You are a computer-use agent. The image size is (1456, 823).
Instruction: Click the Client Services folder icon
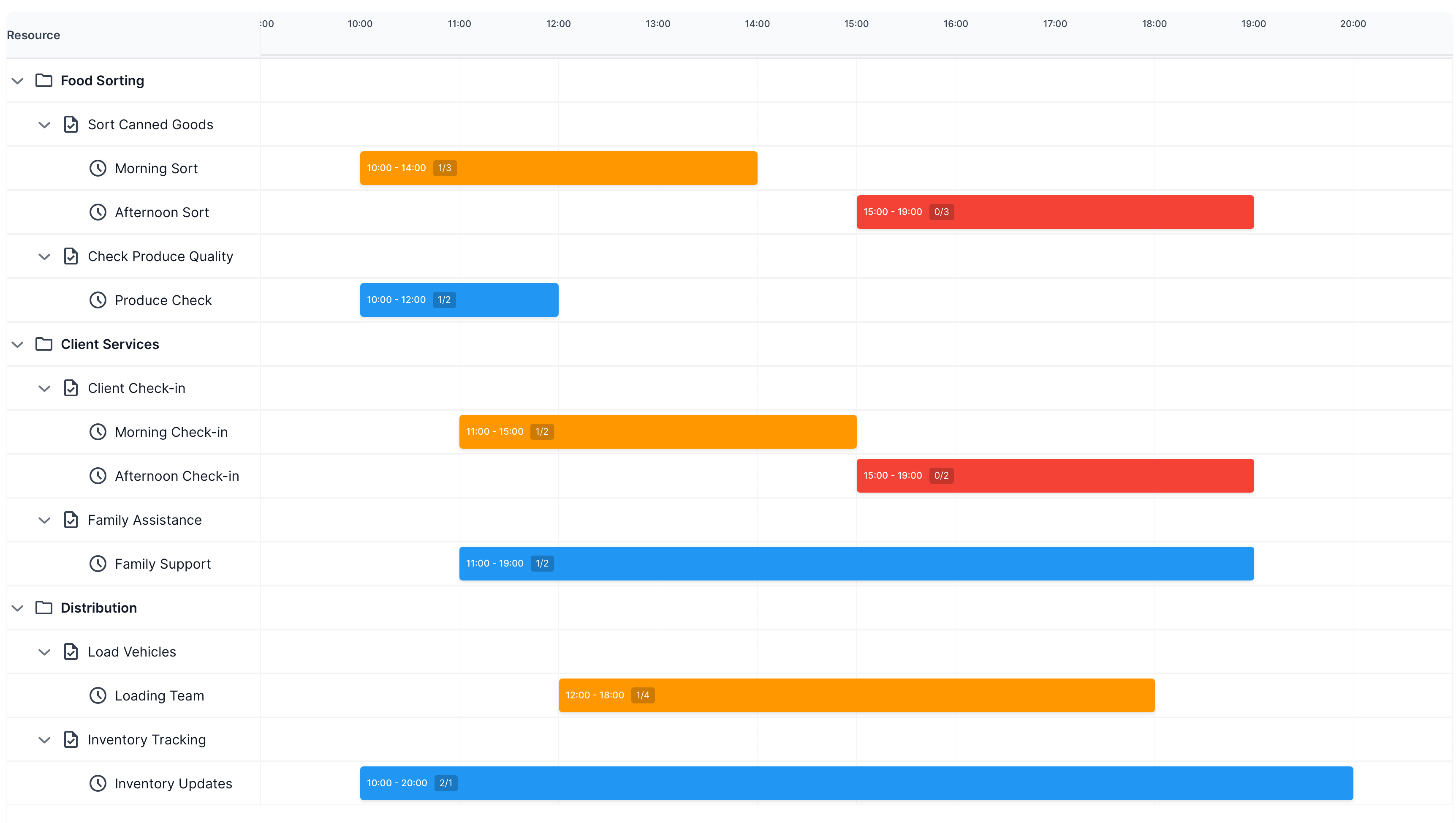click(43, 344)
